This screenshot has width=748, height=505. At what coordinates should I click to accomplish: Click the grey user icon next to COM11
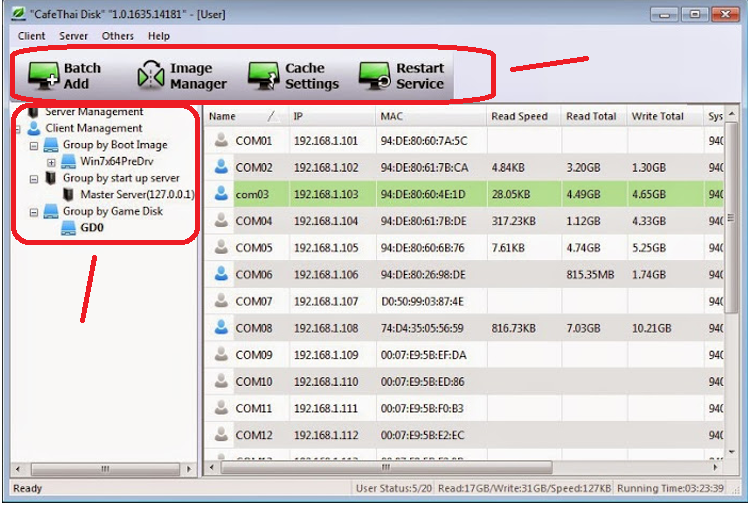tap(221, 407)
